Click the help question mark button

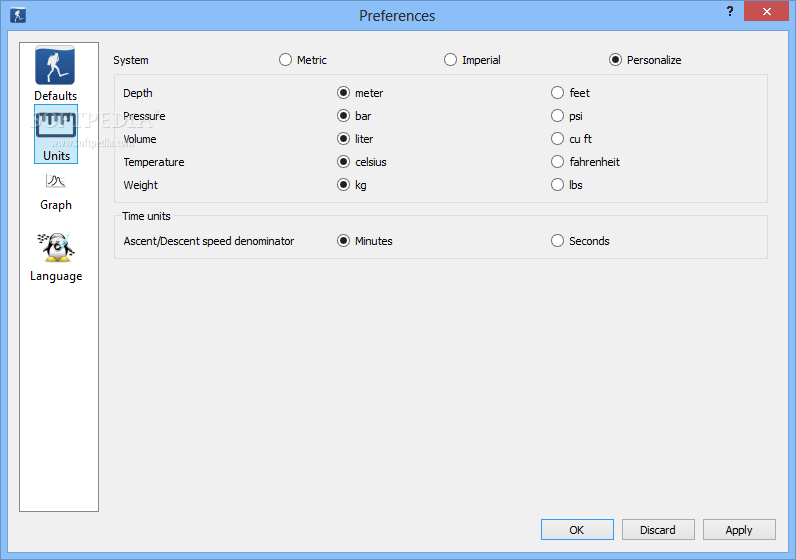pos(729,11)
